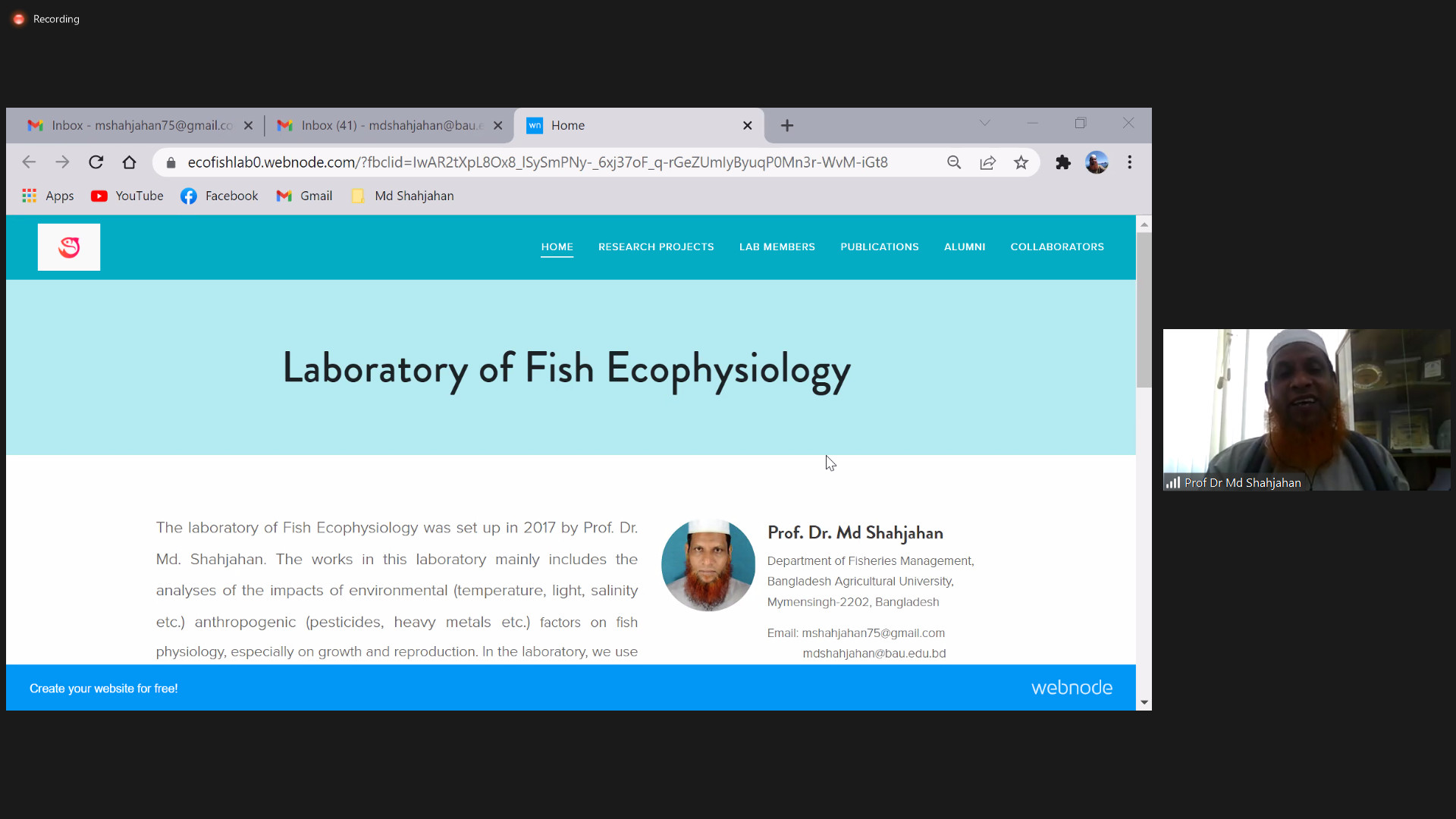Image resolution: width=1456 pixels, height=819 pixels.
Task: Expand the tab search chevron
Action: pyautogui.click(x=984, y=123)
